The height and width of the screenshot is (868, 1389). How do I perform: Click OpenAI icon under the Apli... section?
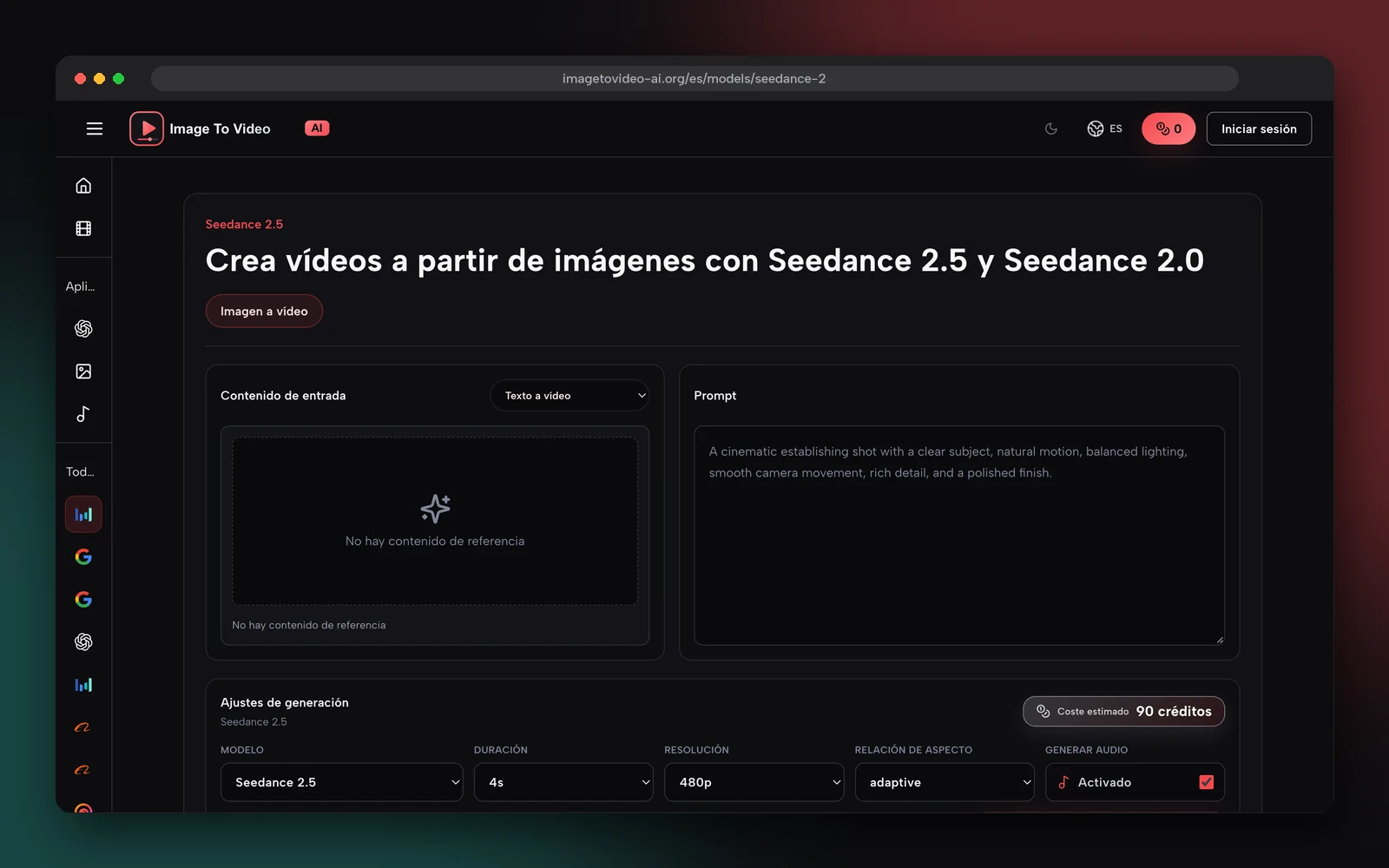point(83,328)
